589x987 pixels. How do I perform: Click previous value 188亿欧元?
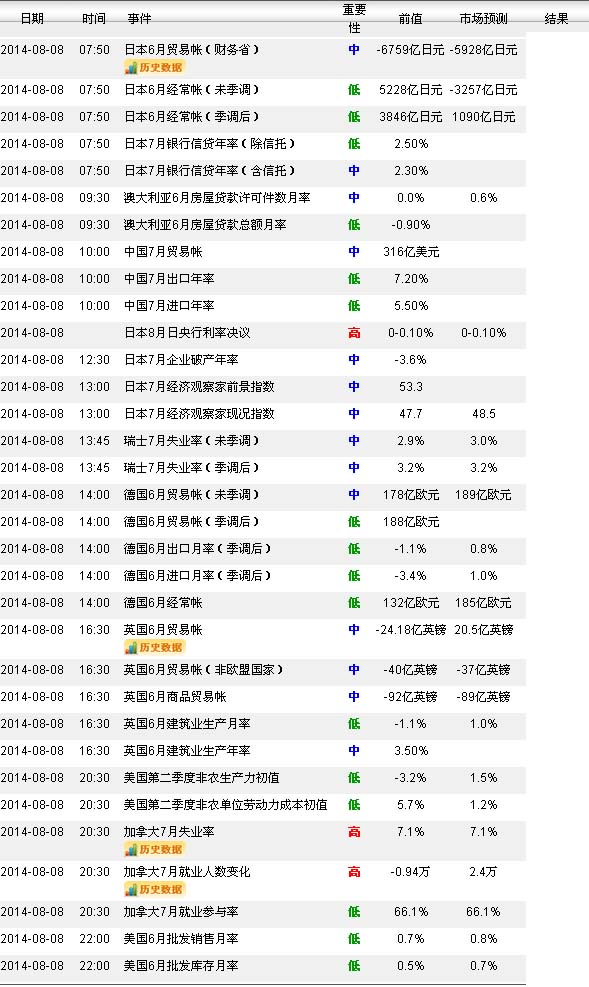[x=410, y=522]
